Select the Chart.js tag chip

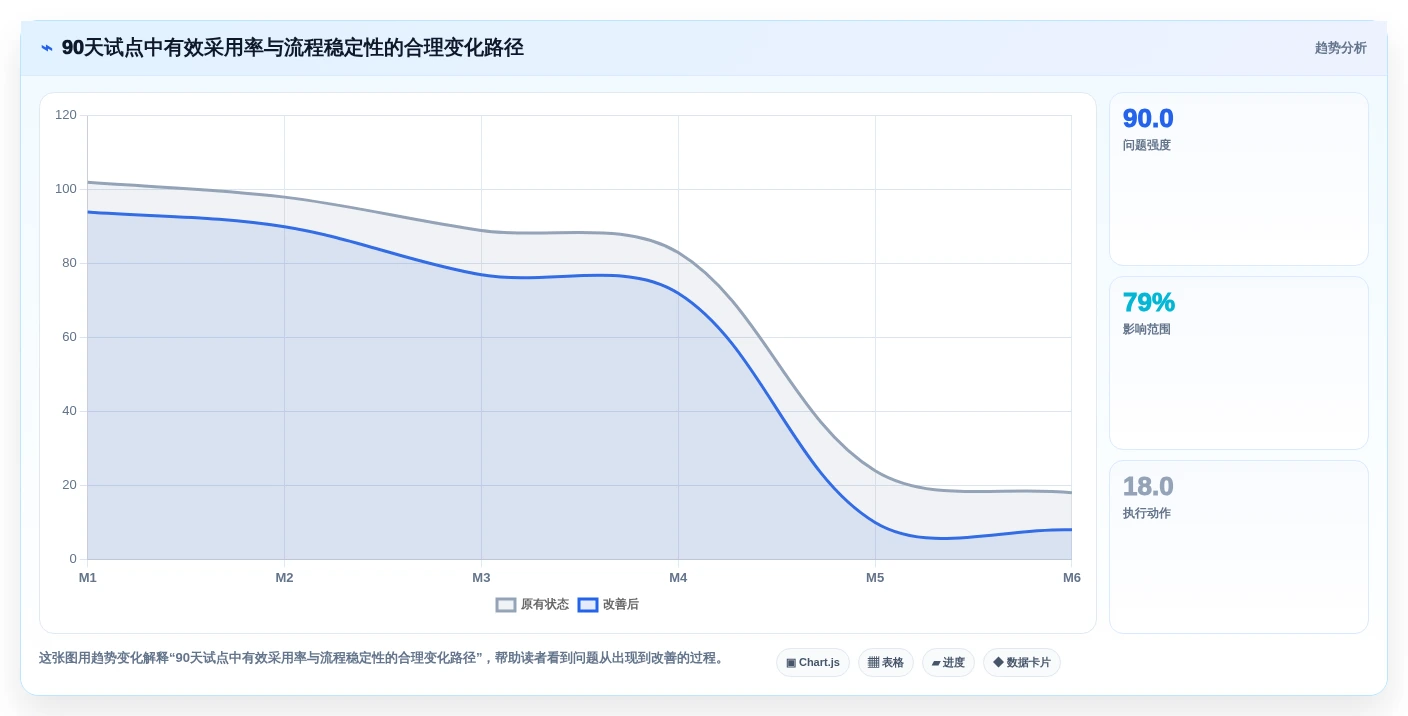[813, 663]
